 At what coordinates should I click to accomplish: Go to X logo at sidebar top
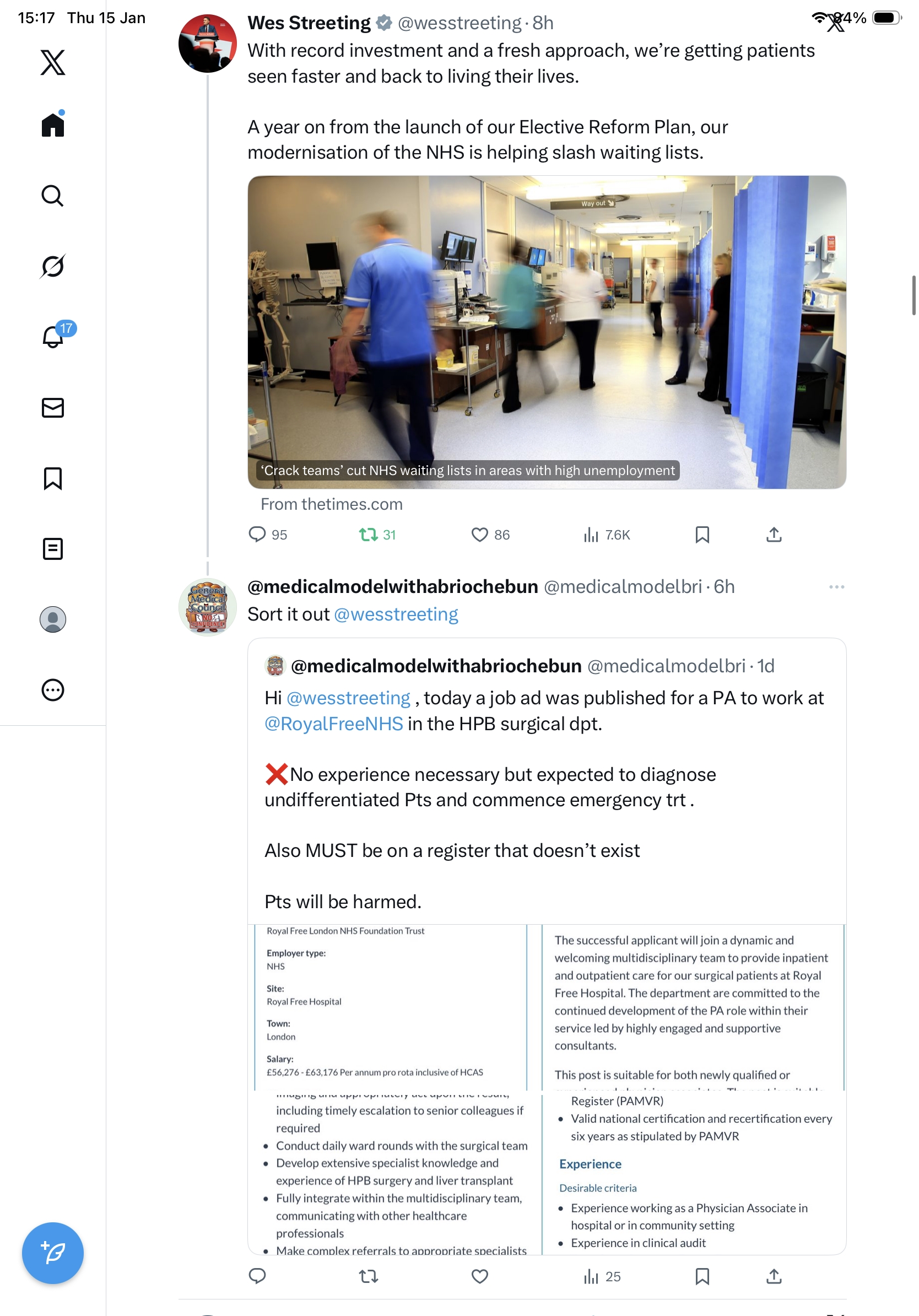[53, 62]
